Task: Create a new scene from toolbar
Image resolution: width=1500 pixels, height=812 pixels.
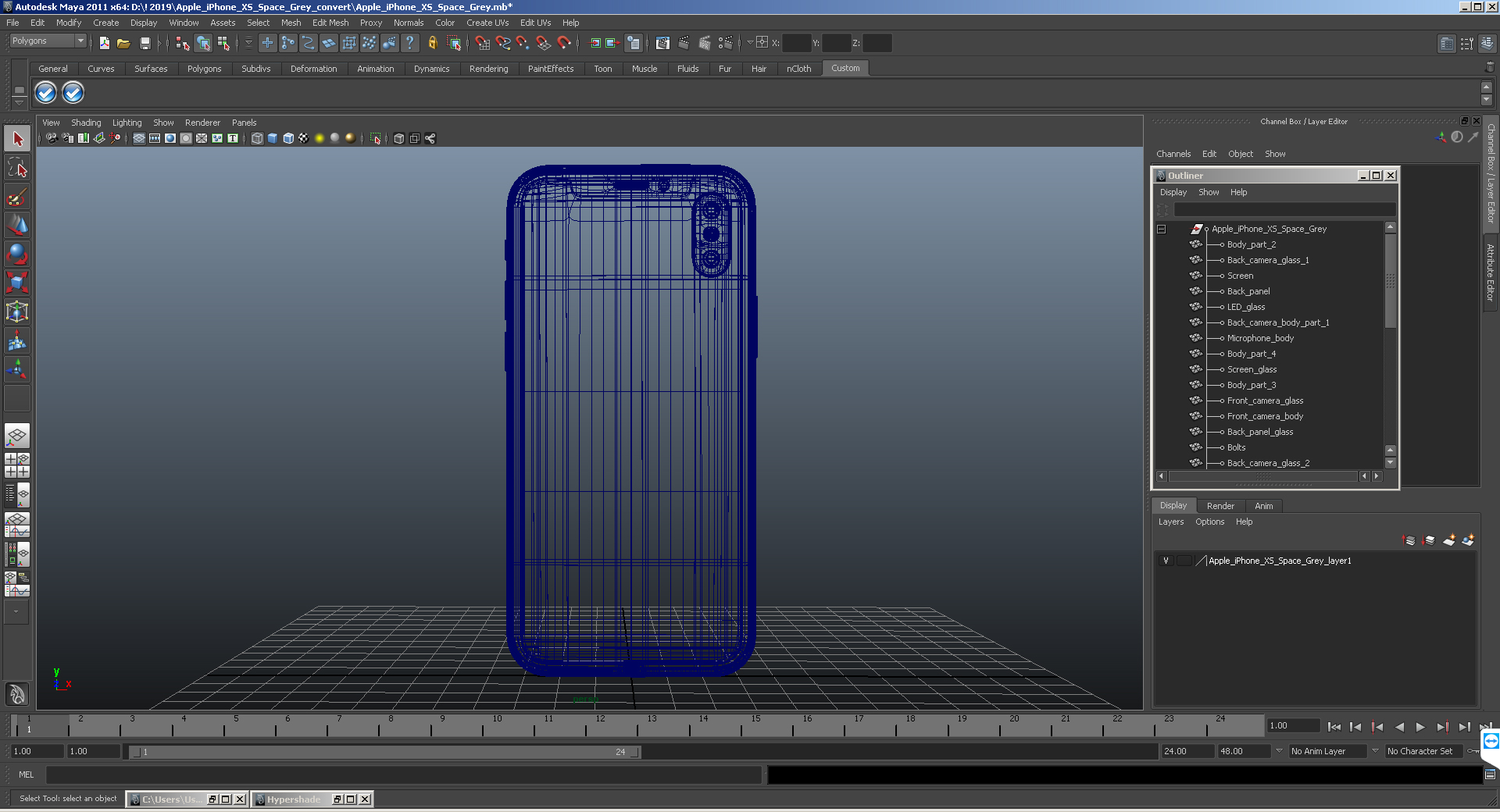Action: (104, 43)
